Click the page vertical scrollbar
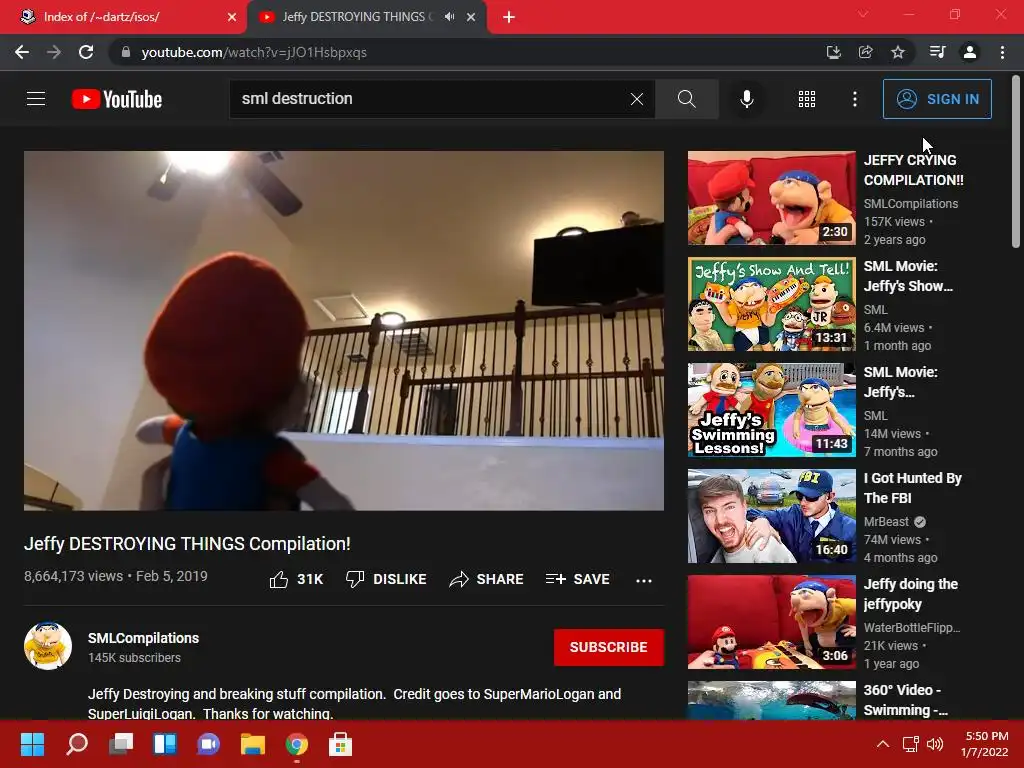 pyautogui.click(x=1016, y=162)
